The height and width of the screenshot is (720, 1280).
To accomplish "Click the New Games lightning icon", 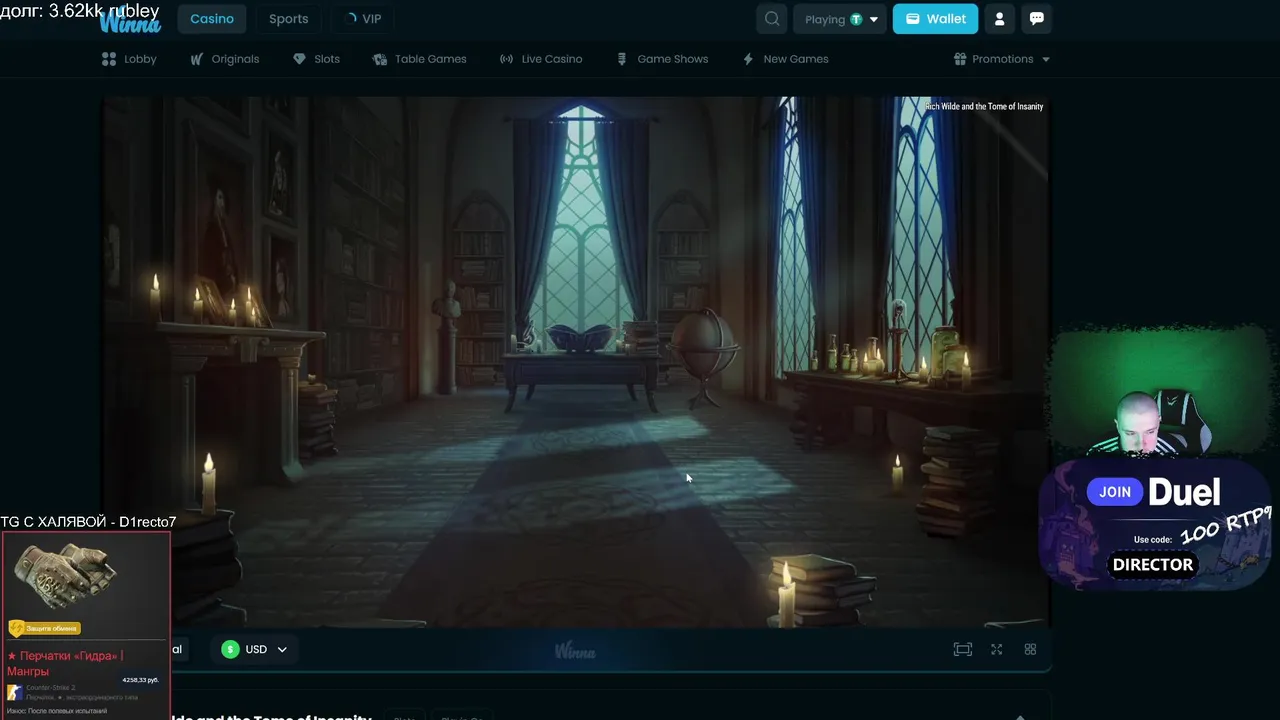I will click(748, 59).
